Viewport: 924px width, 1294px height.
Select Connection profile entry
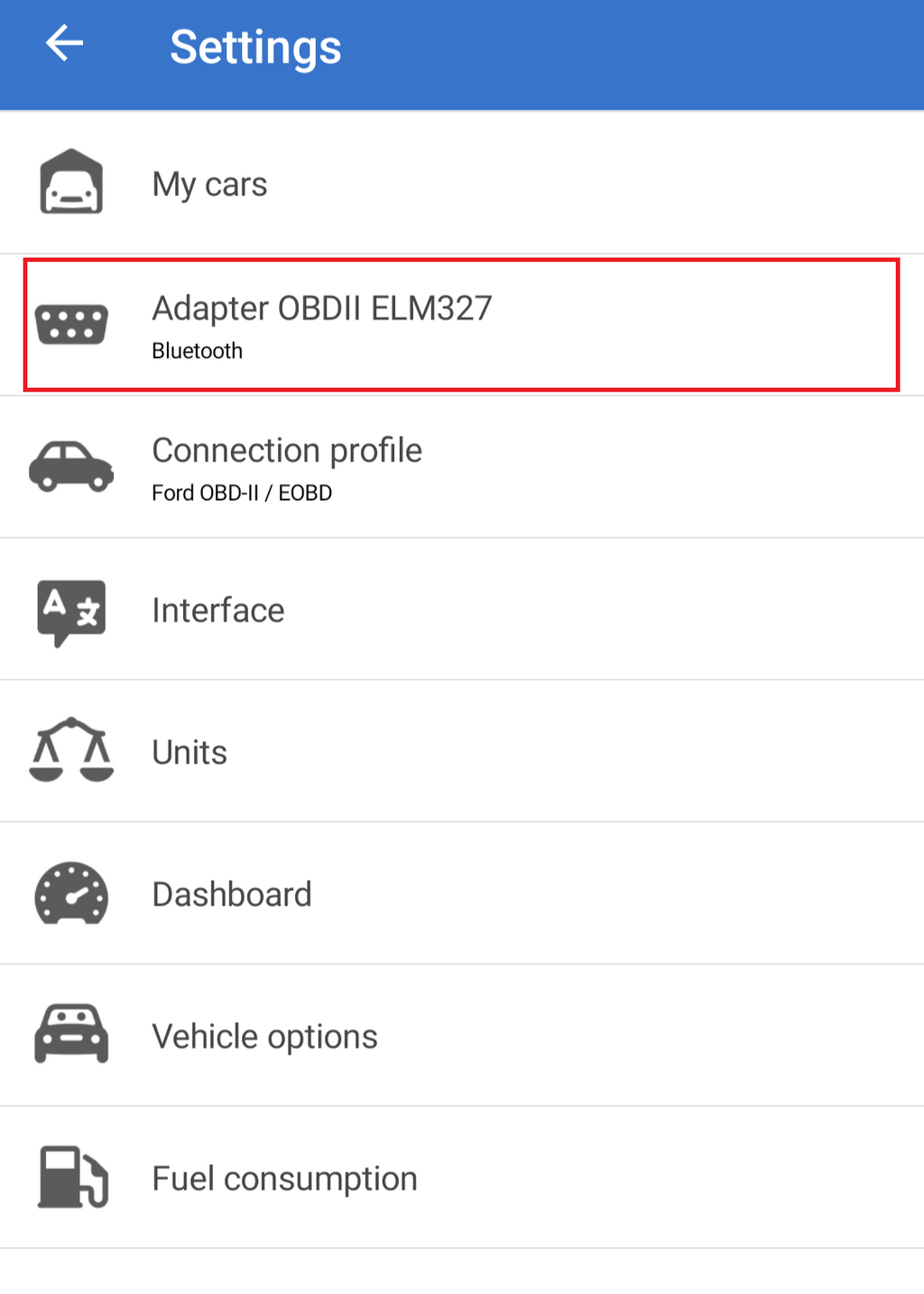(x=287, y=450)
